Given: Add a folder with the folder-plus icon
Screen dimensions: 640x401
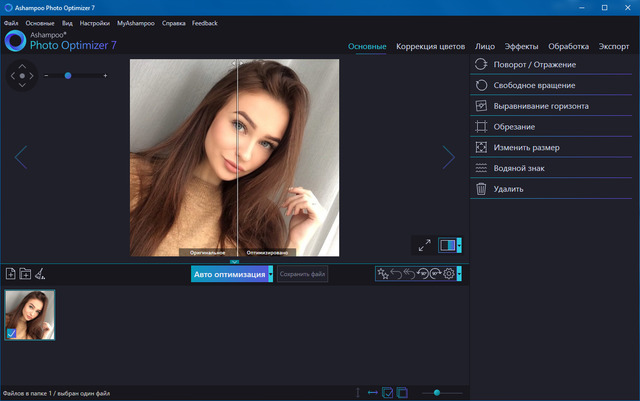Looking at the screenshot, I should click(x=25, y=274).
